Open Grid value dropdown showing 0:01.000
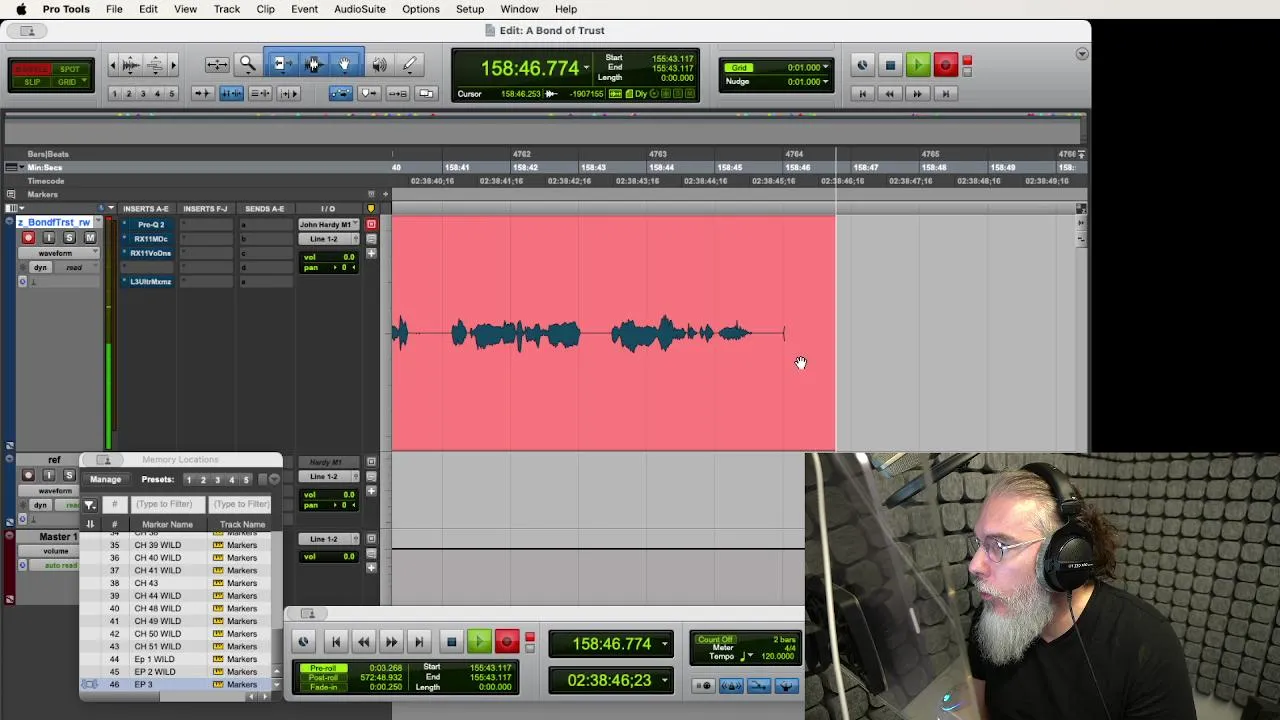 826,68
